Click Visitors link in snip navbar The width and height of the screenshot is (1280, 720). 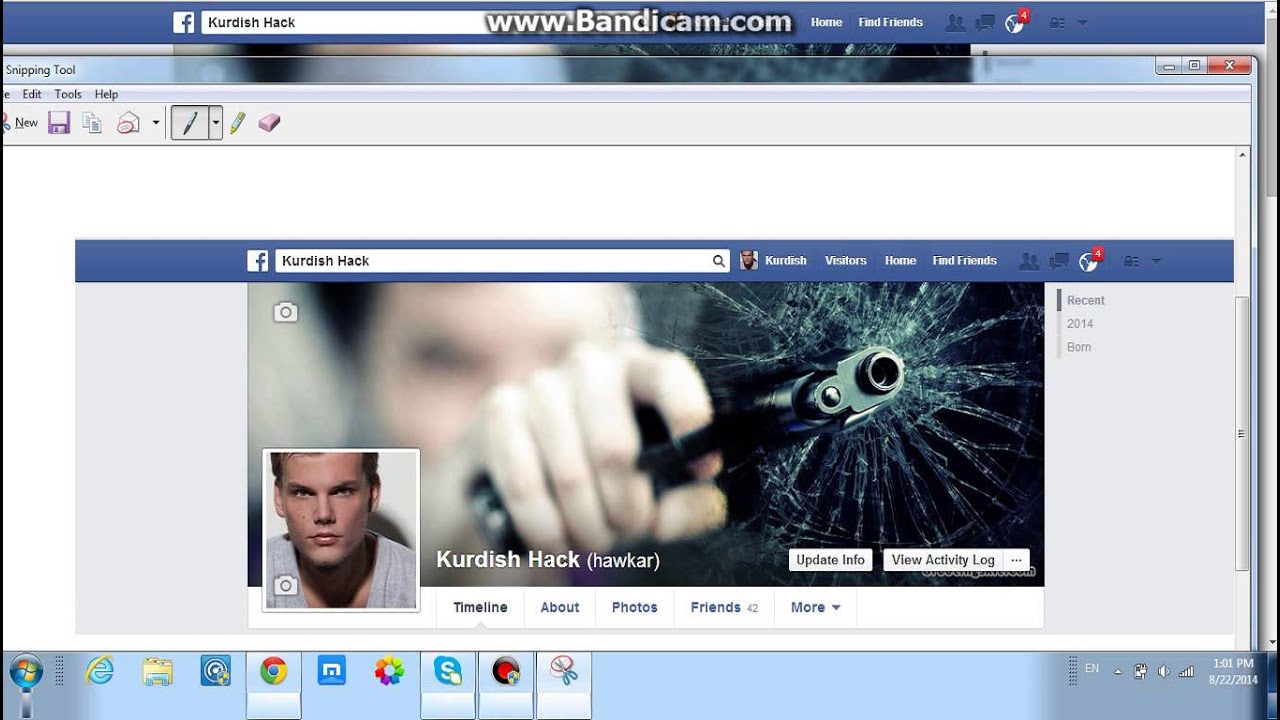[845, 261]
